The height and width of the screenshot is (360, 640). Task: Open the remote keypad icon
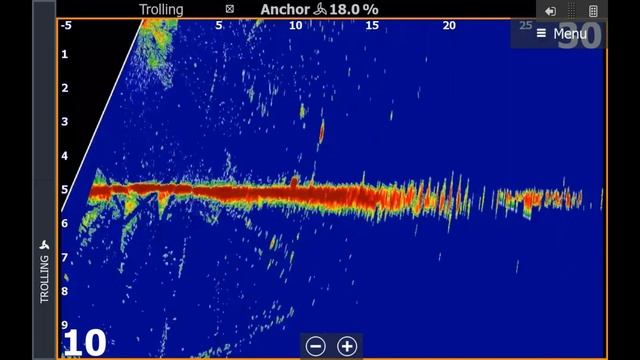point(593,11)
